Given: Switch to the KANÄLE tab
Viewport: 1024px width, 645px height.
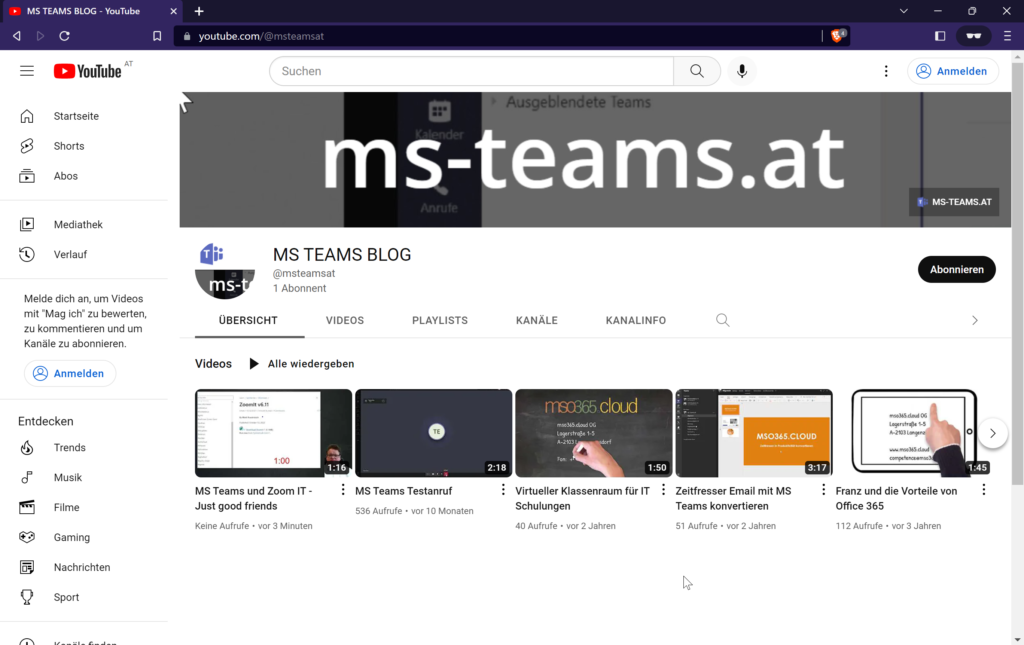Looking at the screenshot, I should (537, 321).
